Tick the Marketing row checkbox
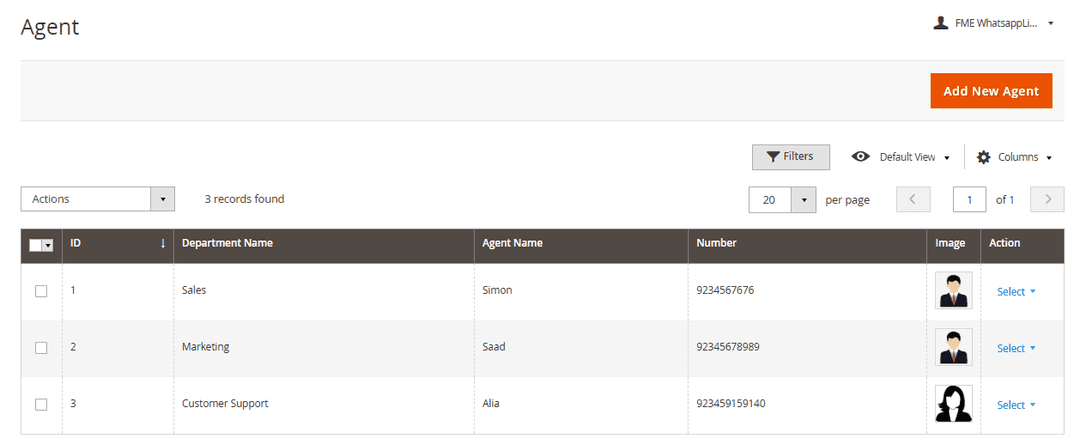 [x=41, y=348]
